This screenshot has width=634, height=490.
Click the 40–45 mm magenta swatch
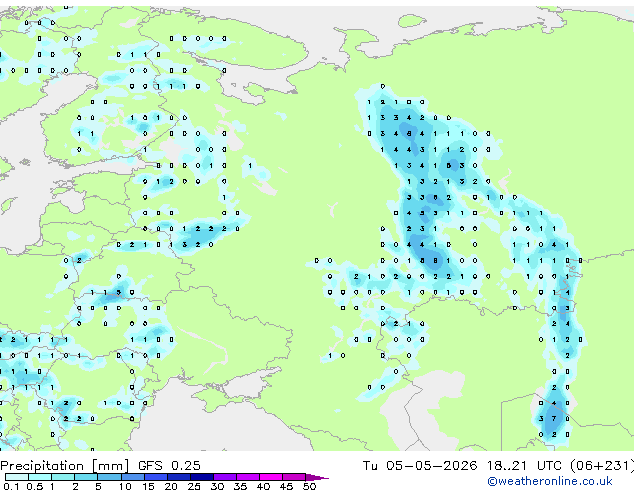pyautogui.click(x=271, y=477)
